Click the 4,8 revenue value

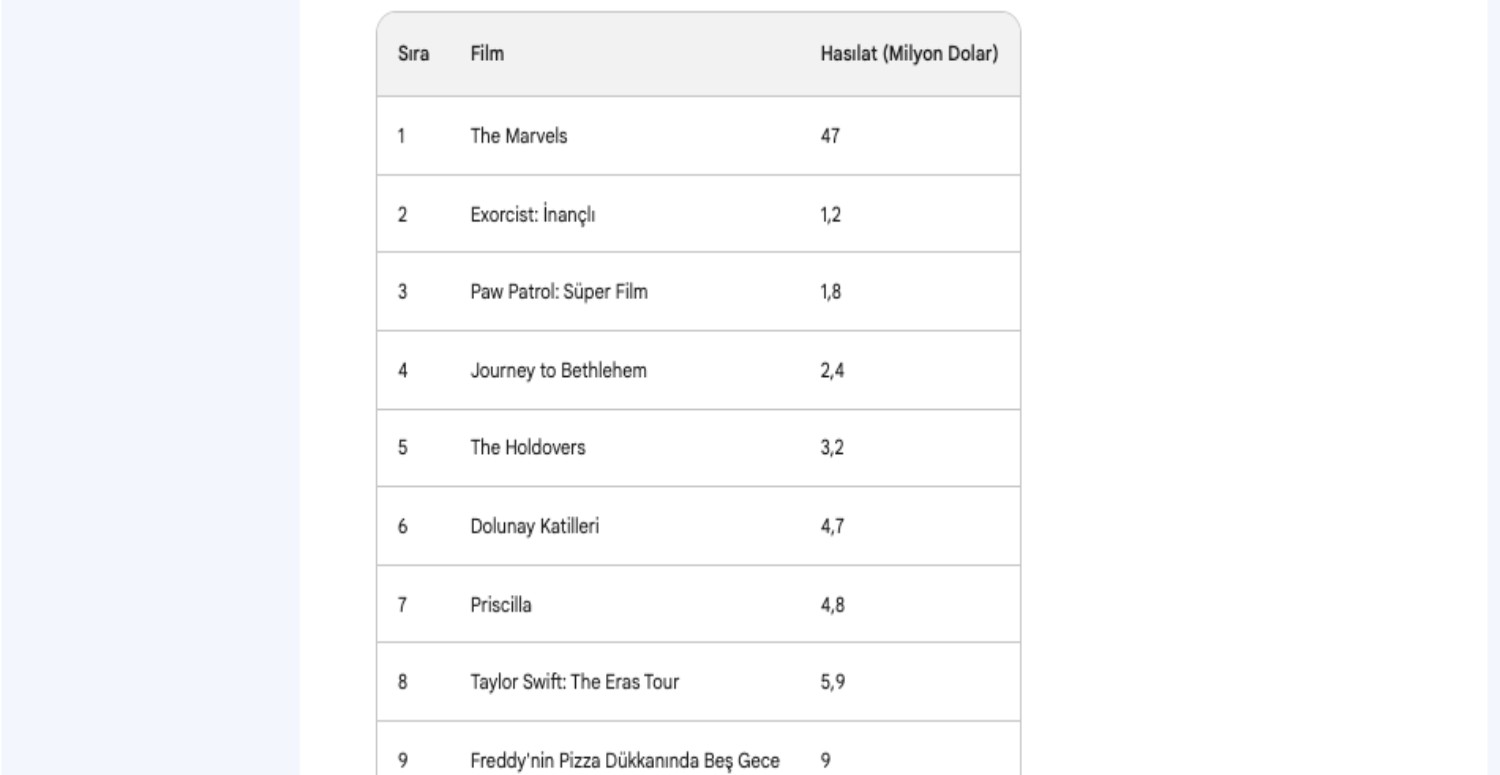829,604
